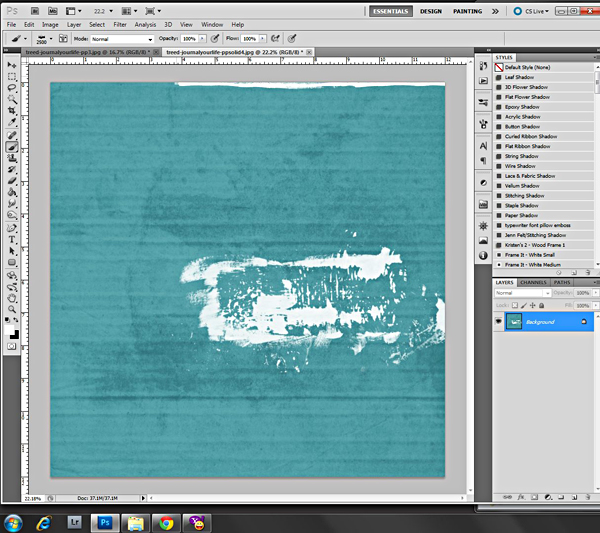Expand the Opacity slider arrow in options bar
The image size is (600, 533).
pyautogui.click(x=202, y=38)
